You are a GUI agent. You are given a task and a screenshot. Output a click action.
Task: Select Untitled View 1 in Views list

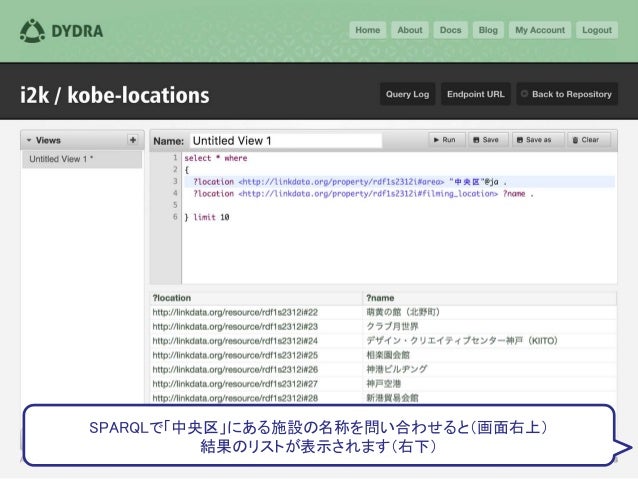click(x=61, y=159)
